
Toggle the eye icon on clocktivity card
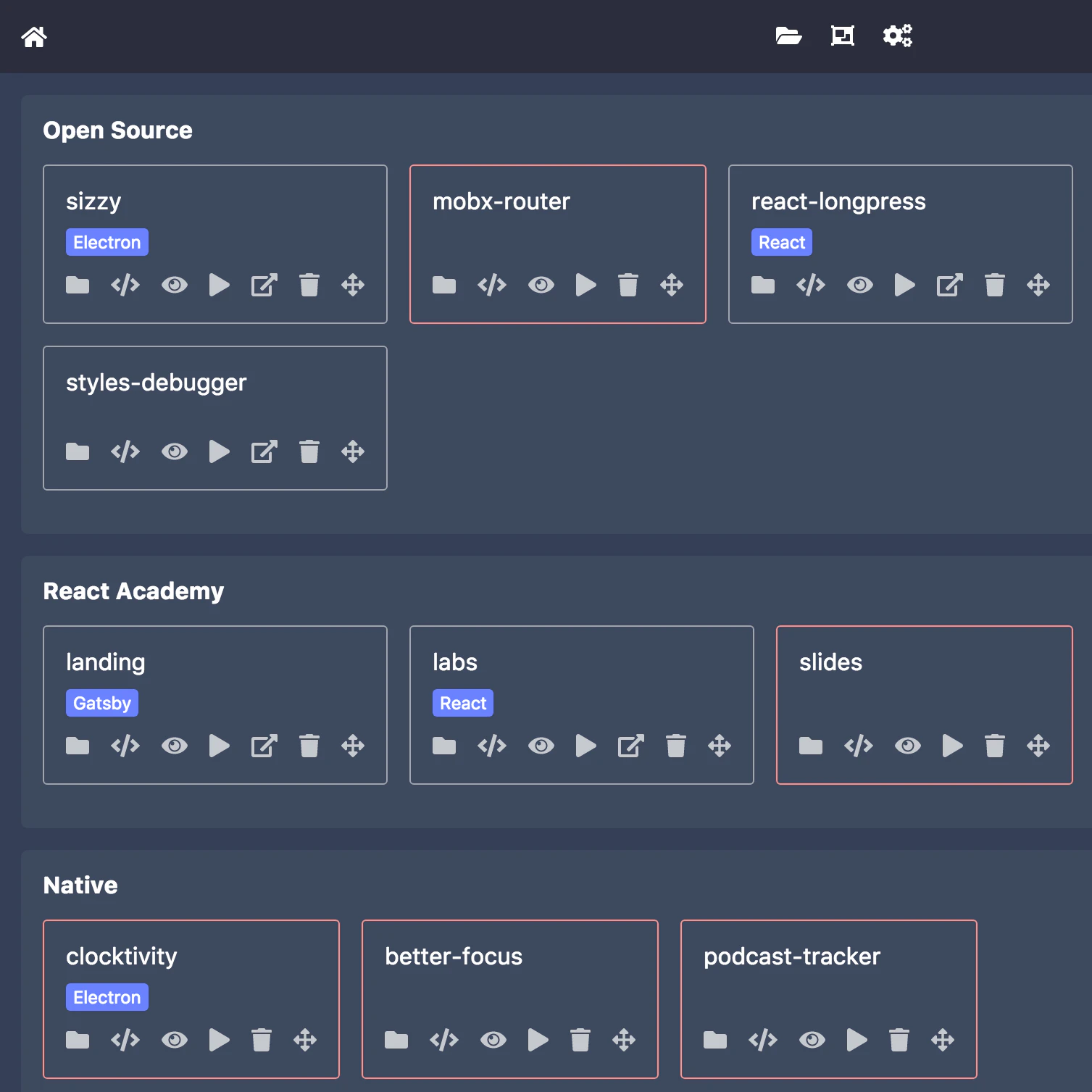tap(175, 1040)
